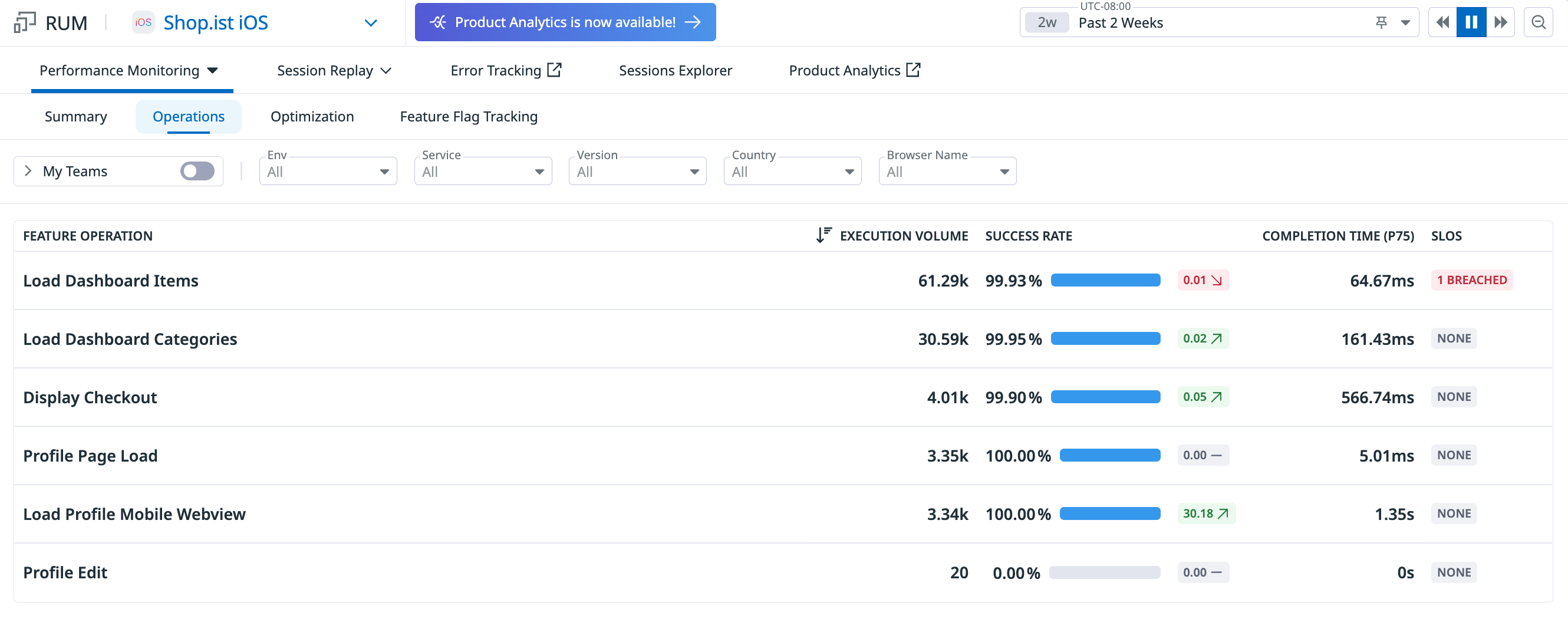The image size is (1568, 619).
Task: Click the RUM logo icon
Action: 24,22
